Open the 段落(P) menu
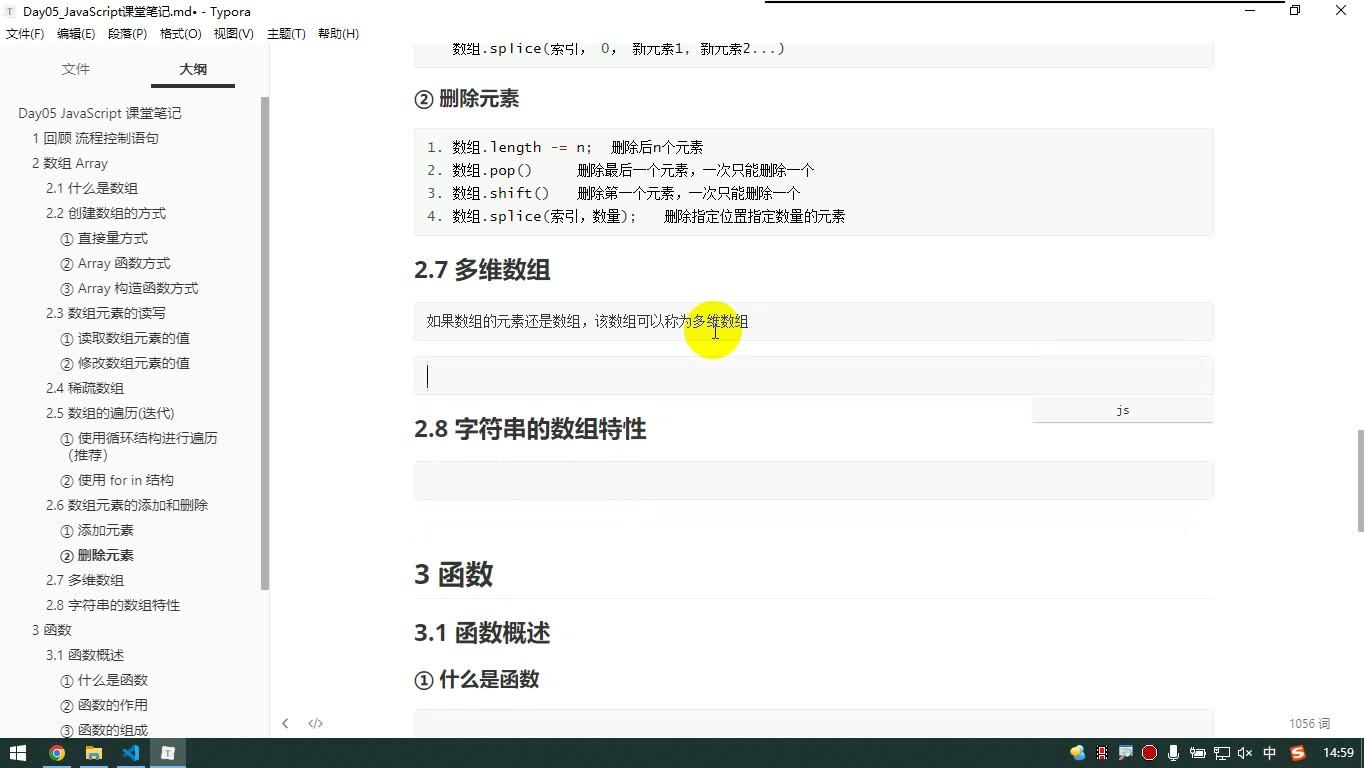 tap(127, 34)
